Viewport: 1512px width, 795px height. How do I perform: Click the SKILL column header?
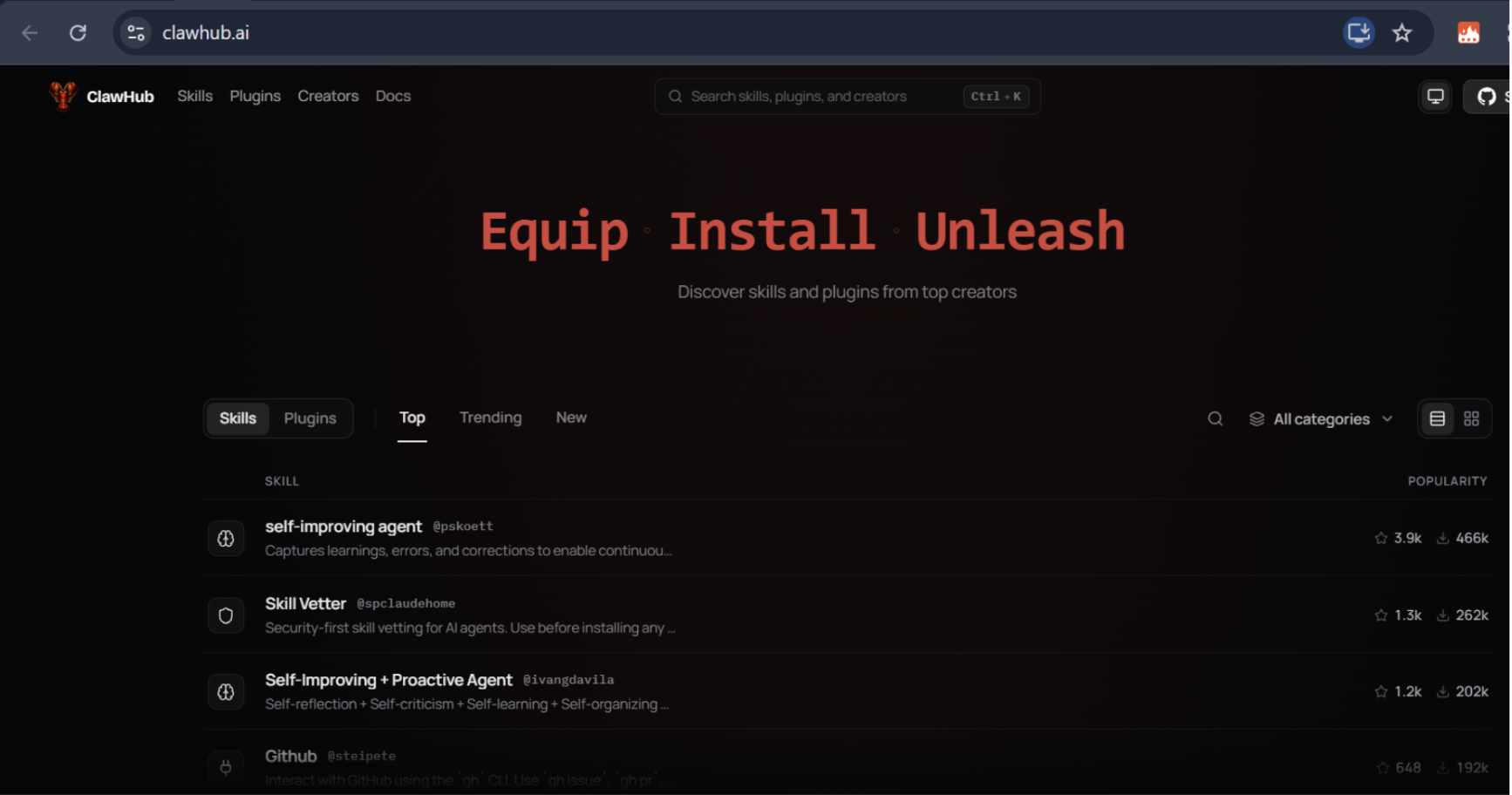pyautogui.click(x=282, y=481)
